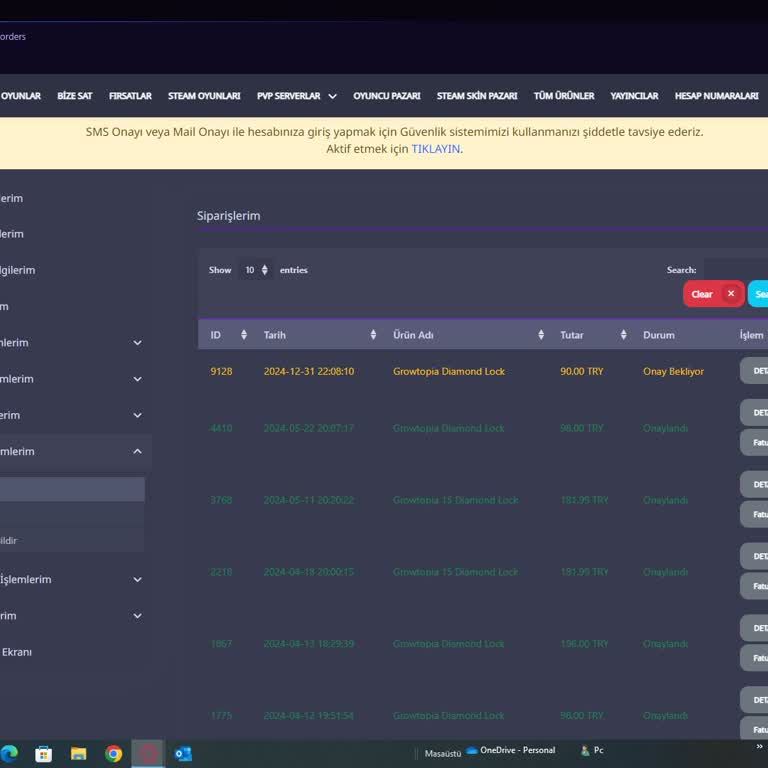Sort by Tutar column sort arrows
This screenshot has height=768, width=768.
[623, 335]
